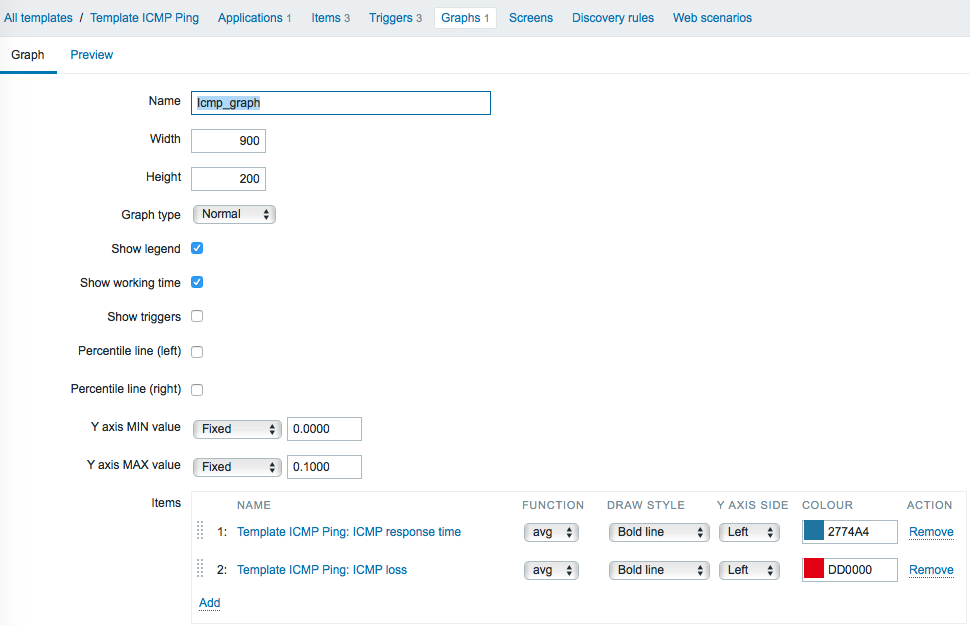Grab drag handle of ICMP loss item
970x626 pixels.
200,568
